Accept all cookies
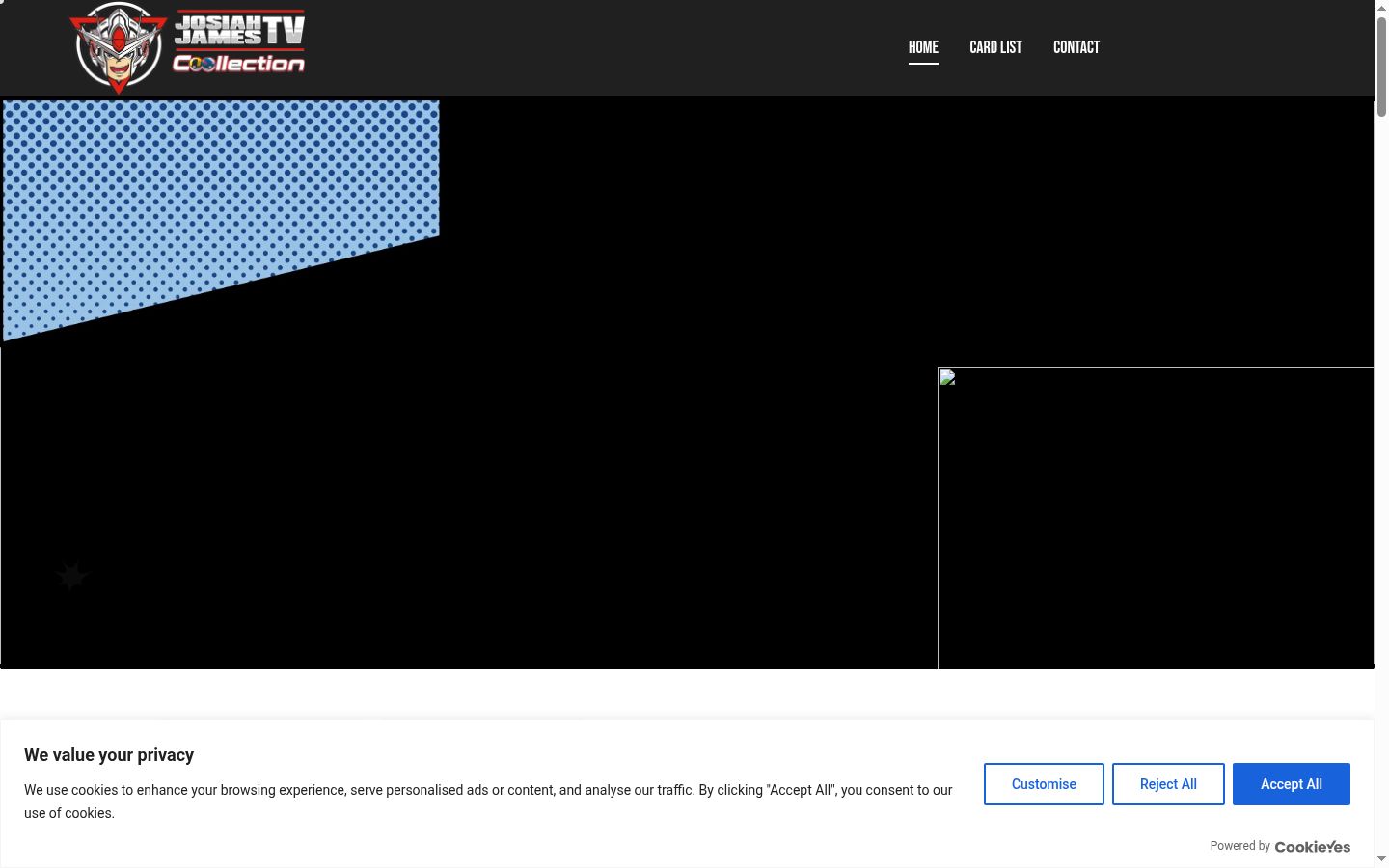 1292,784
